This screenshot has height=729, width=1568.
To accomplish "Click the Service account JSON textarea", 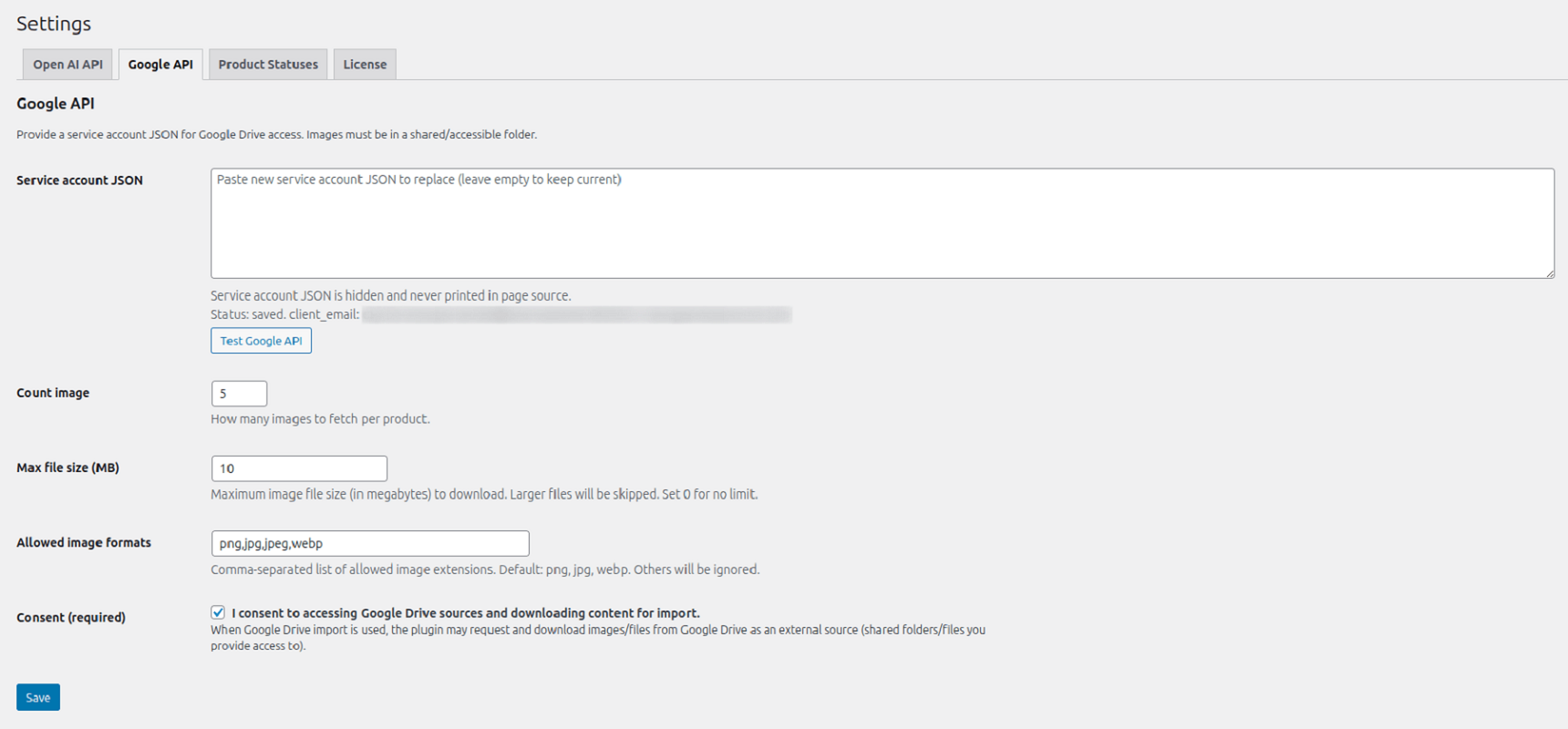I will tap(882, 223).
